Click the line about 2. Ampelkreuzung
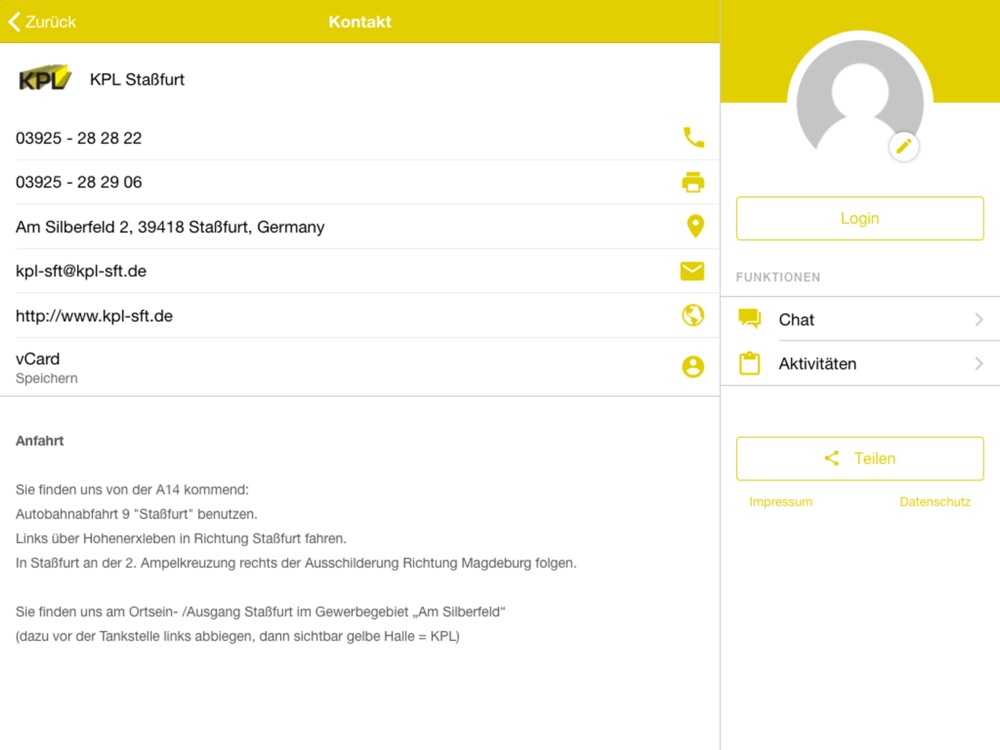 (x=296, y=563)
